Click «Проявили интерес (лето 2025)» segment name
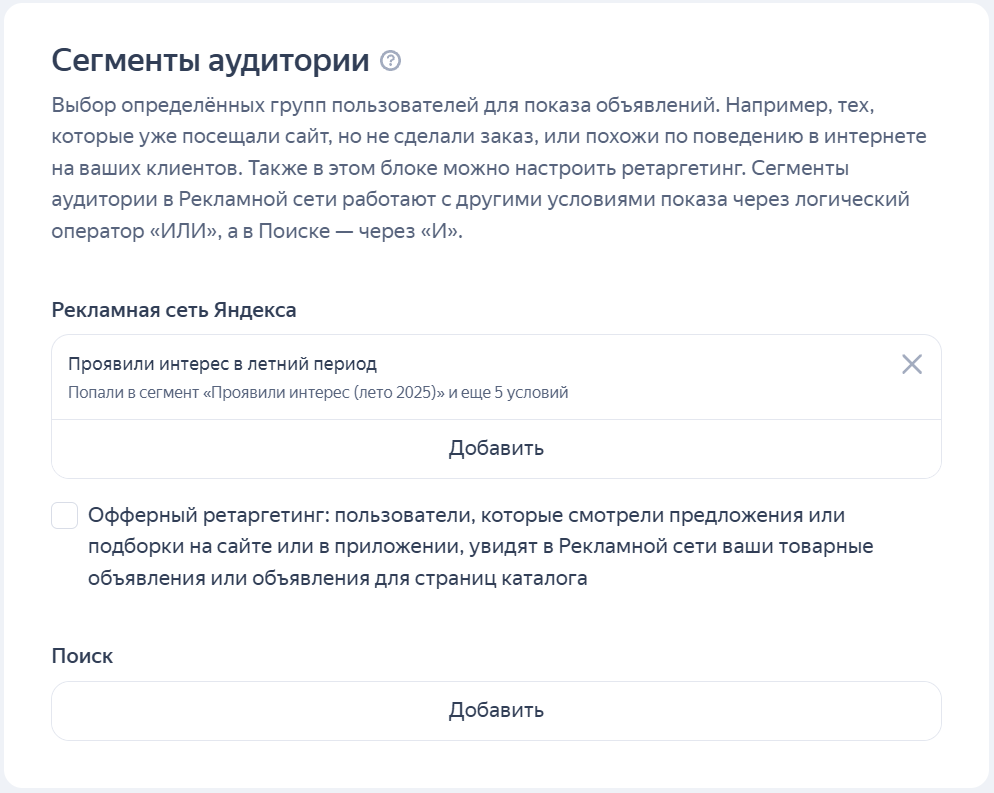Viewport: 994px width, 793px height. (x=323, y=393)
